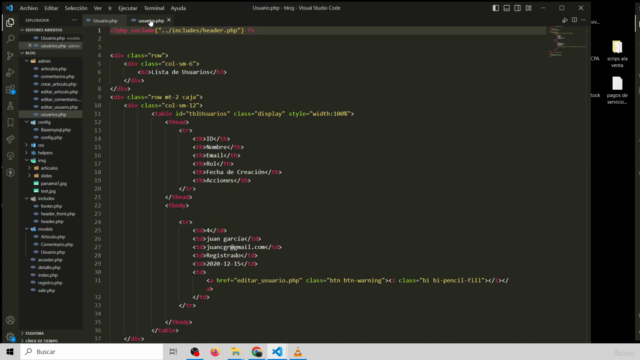
Task: Open Firefox from the taskbar
Action: point(215,351)
